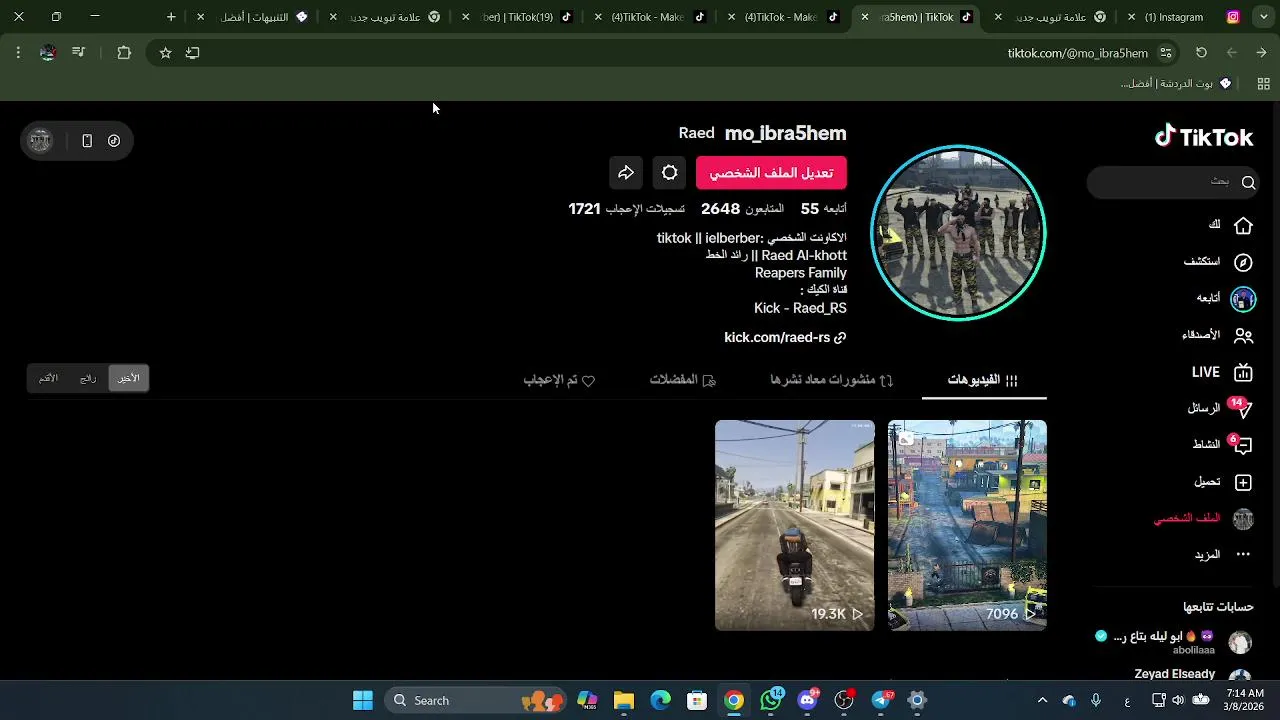Open Messages with 14 badge

tap(1219, 408)
